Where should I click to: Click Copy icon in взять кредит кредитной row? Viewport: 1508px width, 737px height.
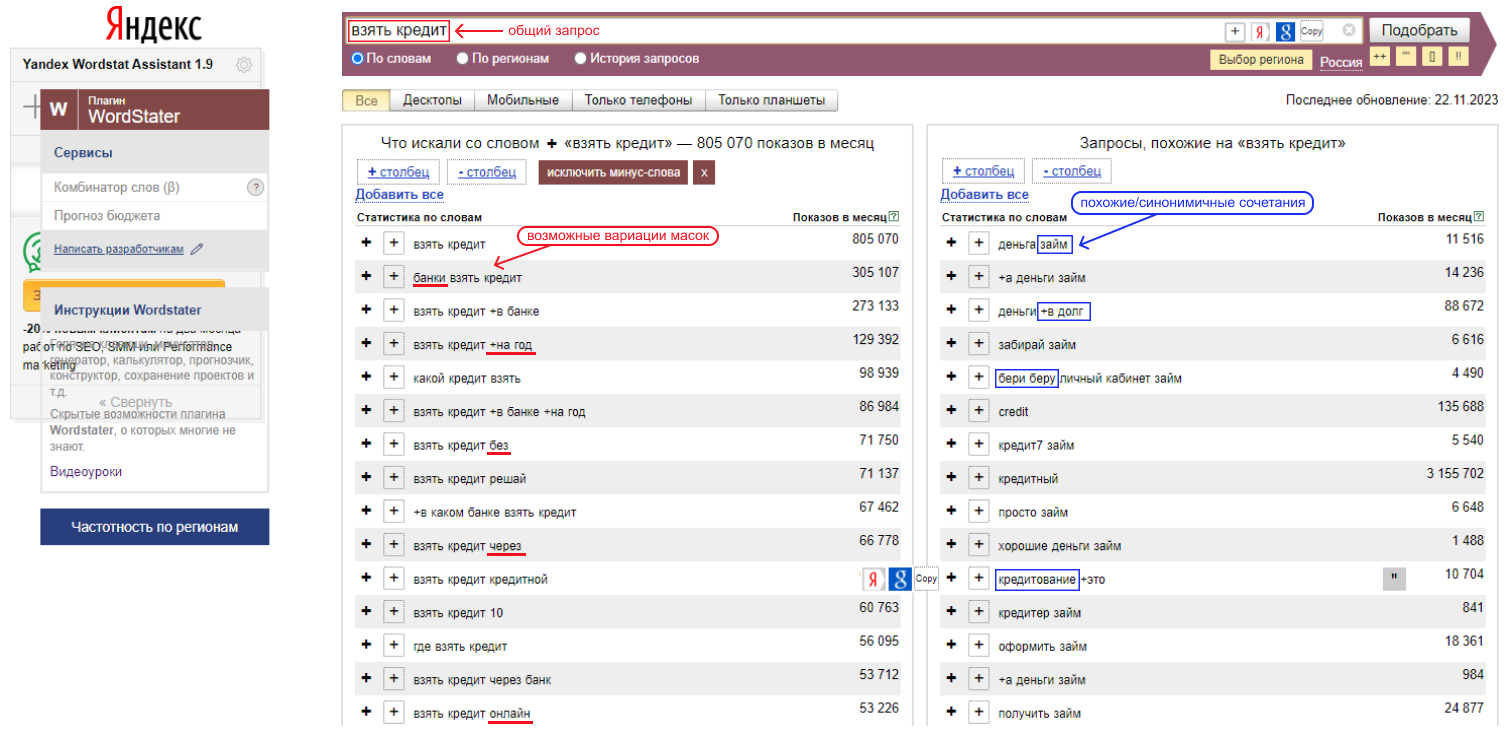click(926, 579)
